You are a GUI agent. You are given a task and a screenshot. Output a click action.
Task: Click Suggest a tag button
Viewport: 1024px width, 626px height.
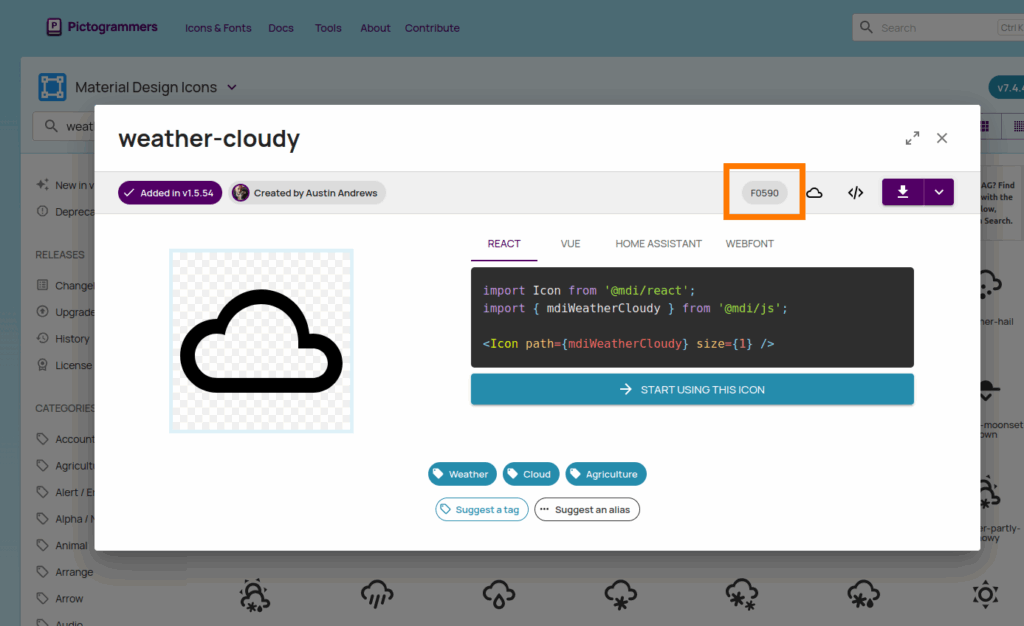(480, 509)
